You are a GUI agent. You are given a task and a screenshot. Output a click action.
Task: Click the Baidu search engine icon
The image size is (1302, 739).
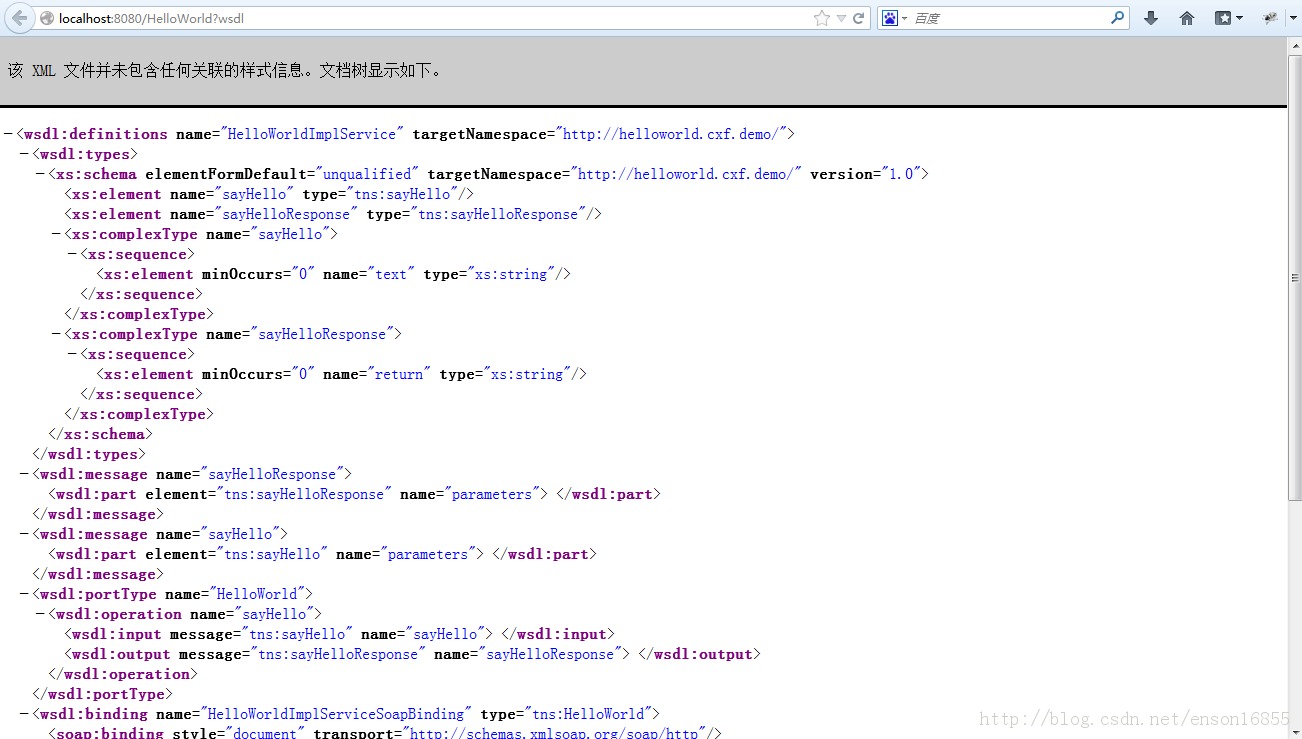pos(889,18)
